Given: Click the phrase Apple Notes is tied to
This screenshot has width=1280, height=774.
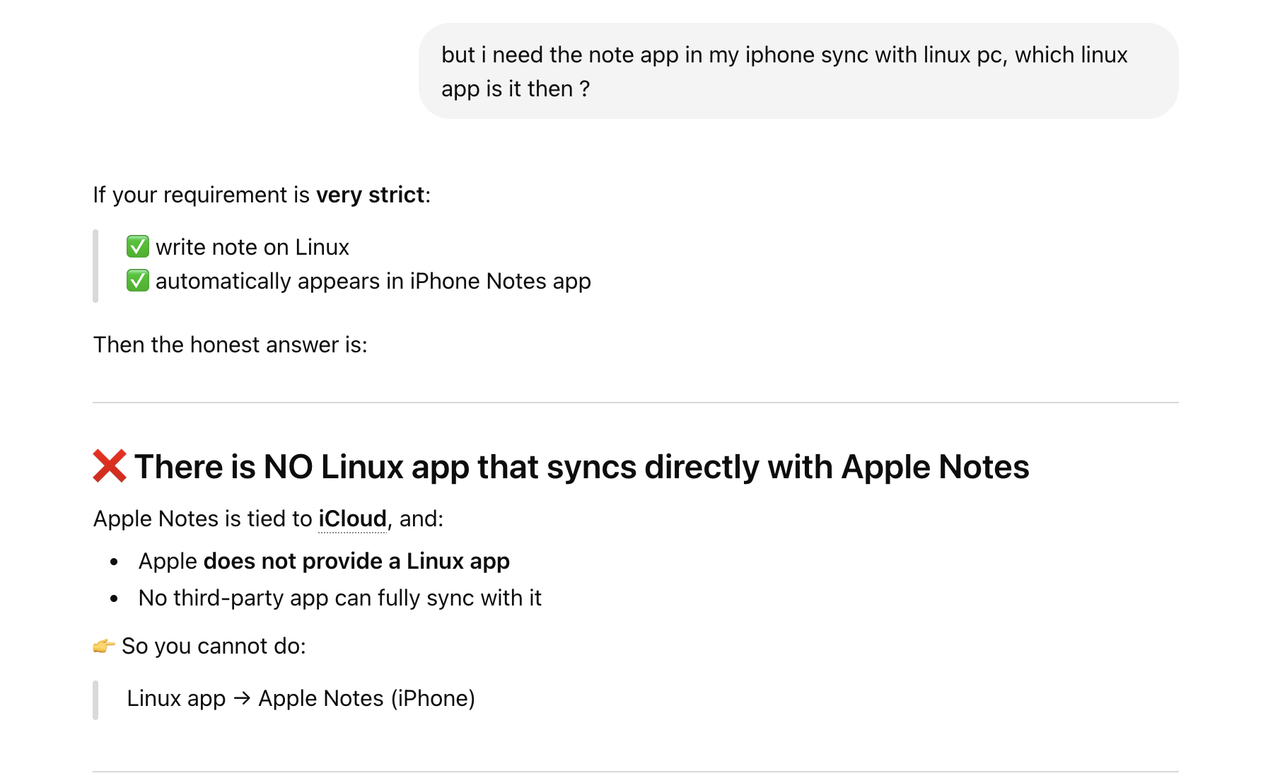Looking at the screenshot, I should coord(203,519).
